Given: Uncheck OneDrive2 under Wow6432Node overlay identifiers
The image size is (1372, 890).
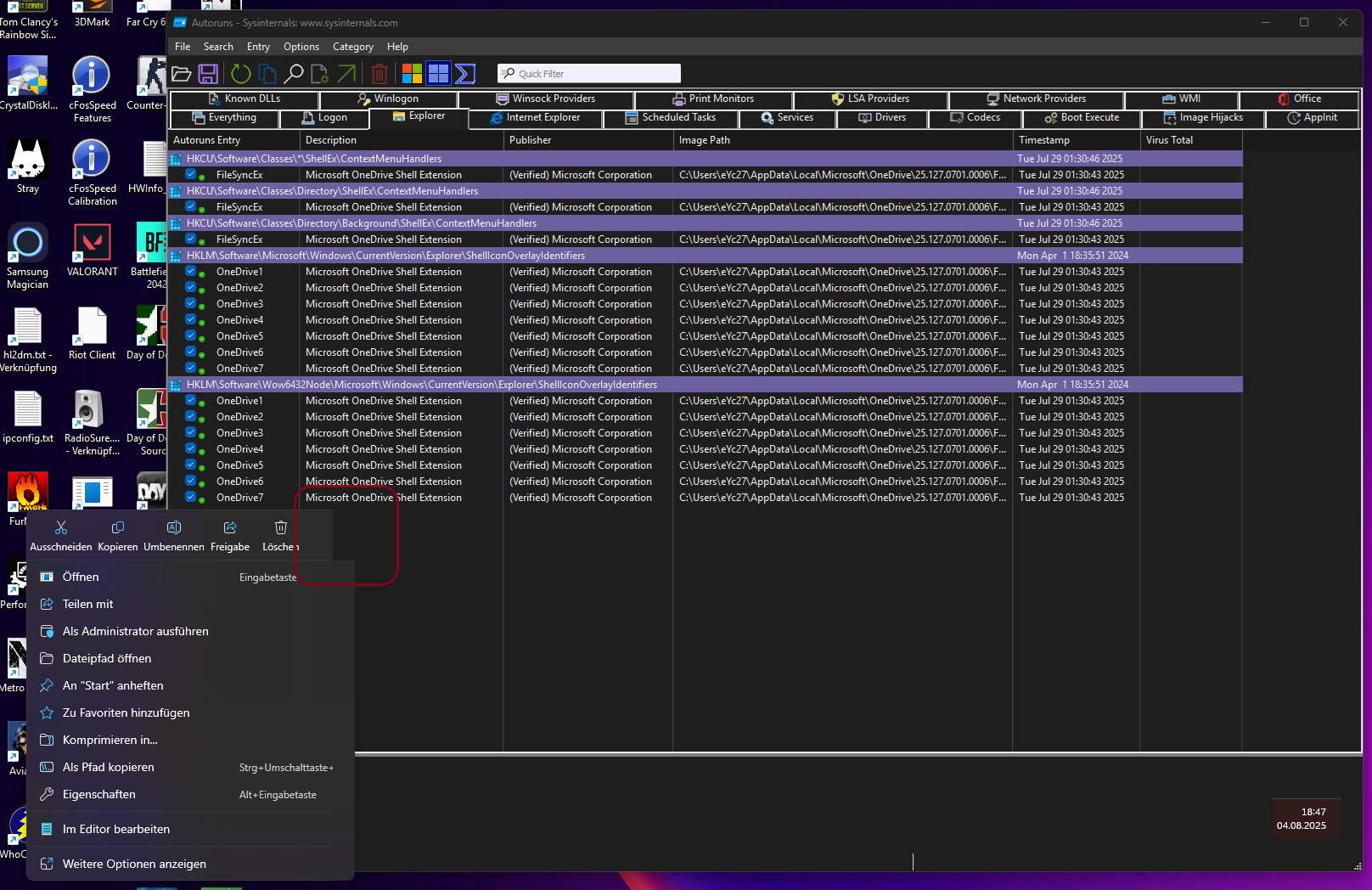Looking at the screenshot, I should (x=191, y=416).
